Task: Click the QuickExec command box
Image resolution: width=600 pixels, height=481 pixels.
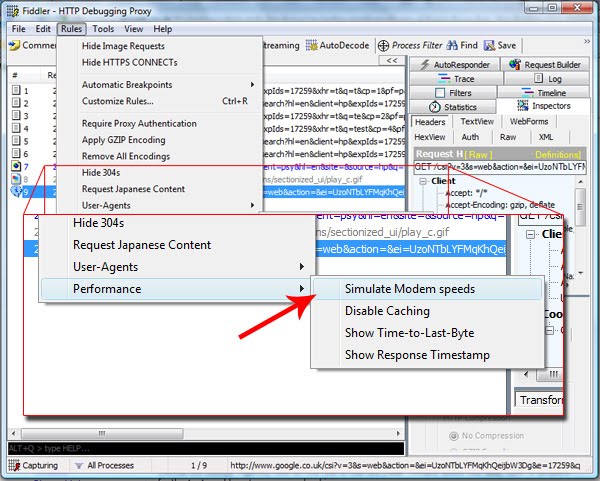Action: (x=206, y=448)
